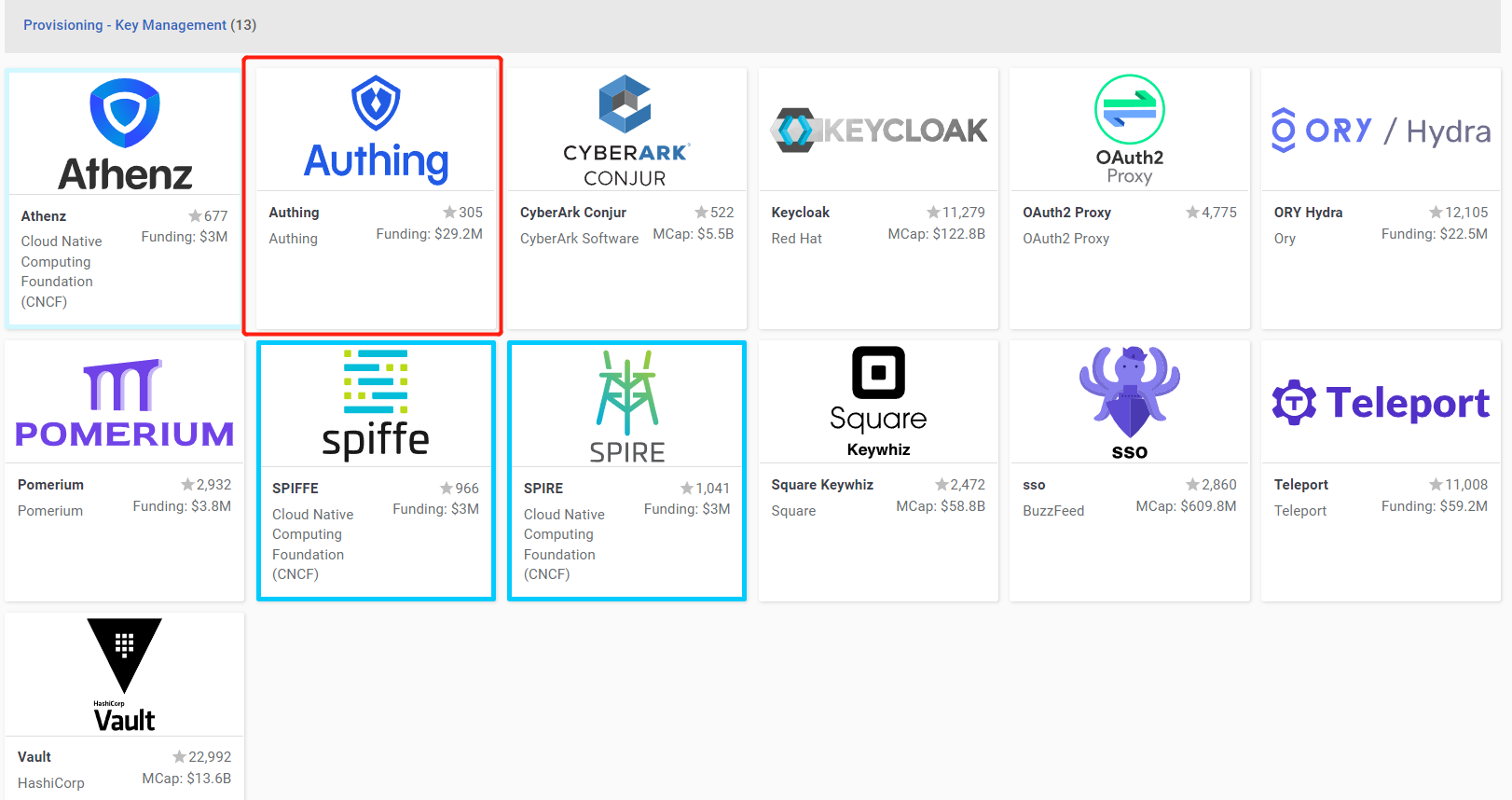The width and height of the screenshot is (1512, 800).
Task: Click the sso octopus logo
Action: click(x=1130, y=403)
